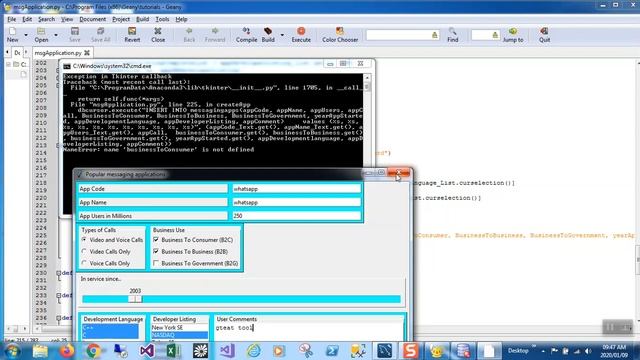Launch Firefox from the taskbar
Screen dimensions: 640x360
point(67,351)
